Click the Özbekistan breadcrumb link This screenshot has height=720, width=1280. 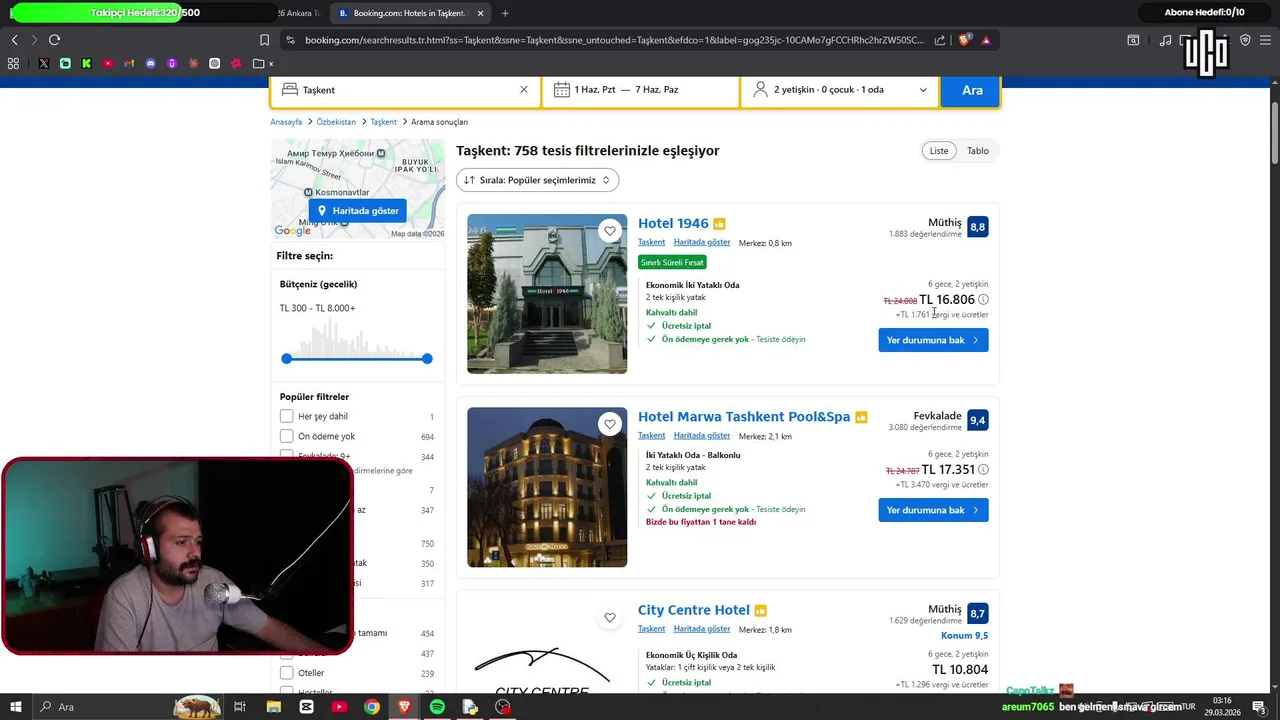pos(336,122)
